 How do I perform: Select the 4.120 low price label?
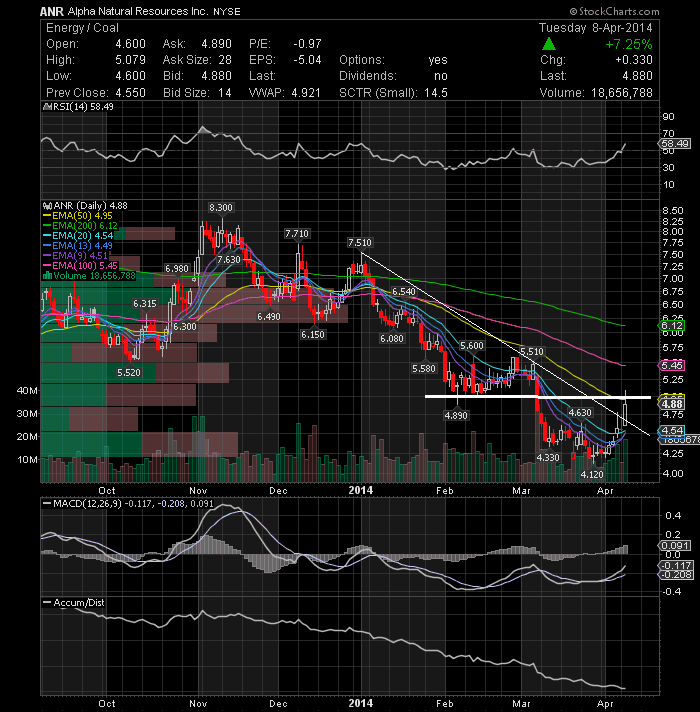(x=592, y=475)
